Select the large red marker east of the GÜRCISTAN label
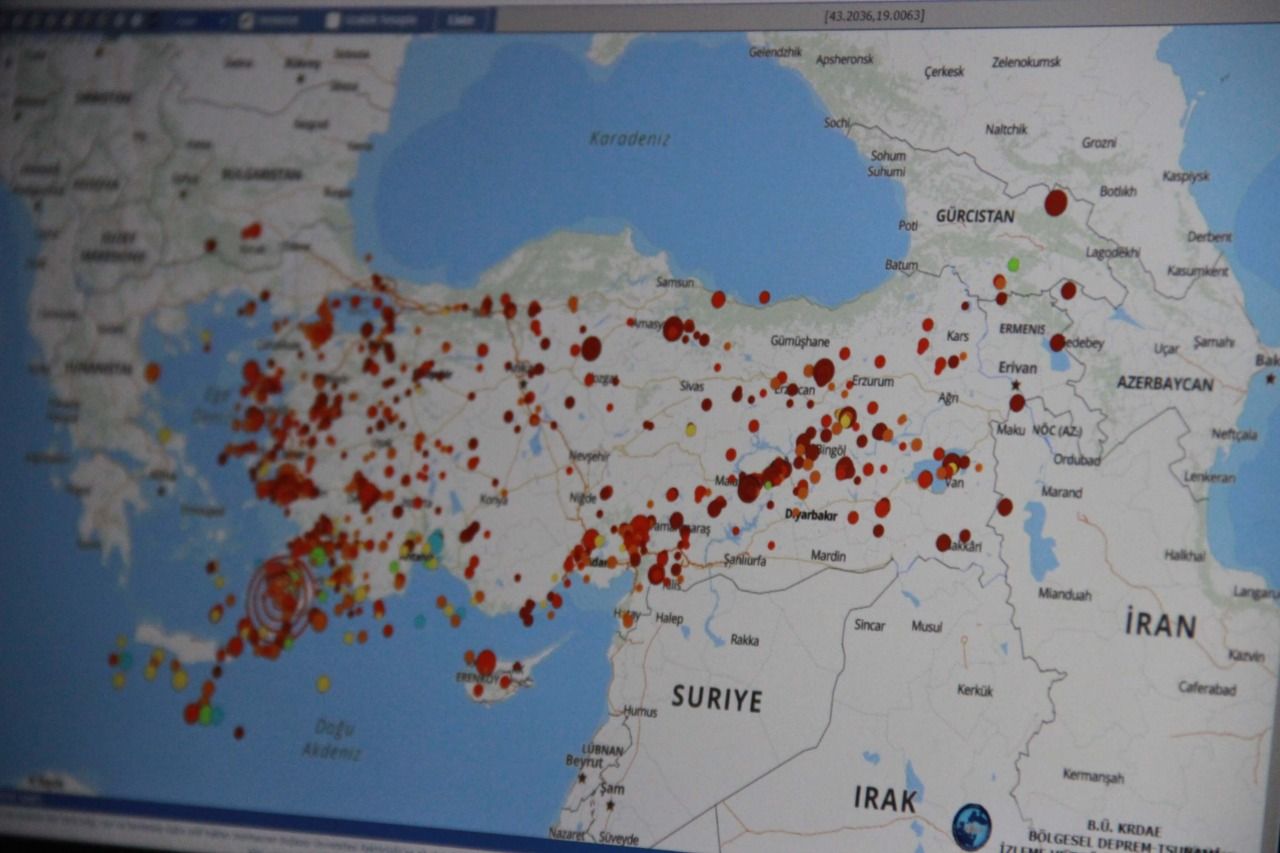The height and width of the screenshot is (853, 1280). click(x=1056, y=203)
